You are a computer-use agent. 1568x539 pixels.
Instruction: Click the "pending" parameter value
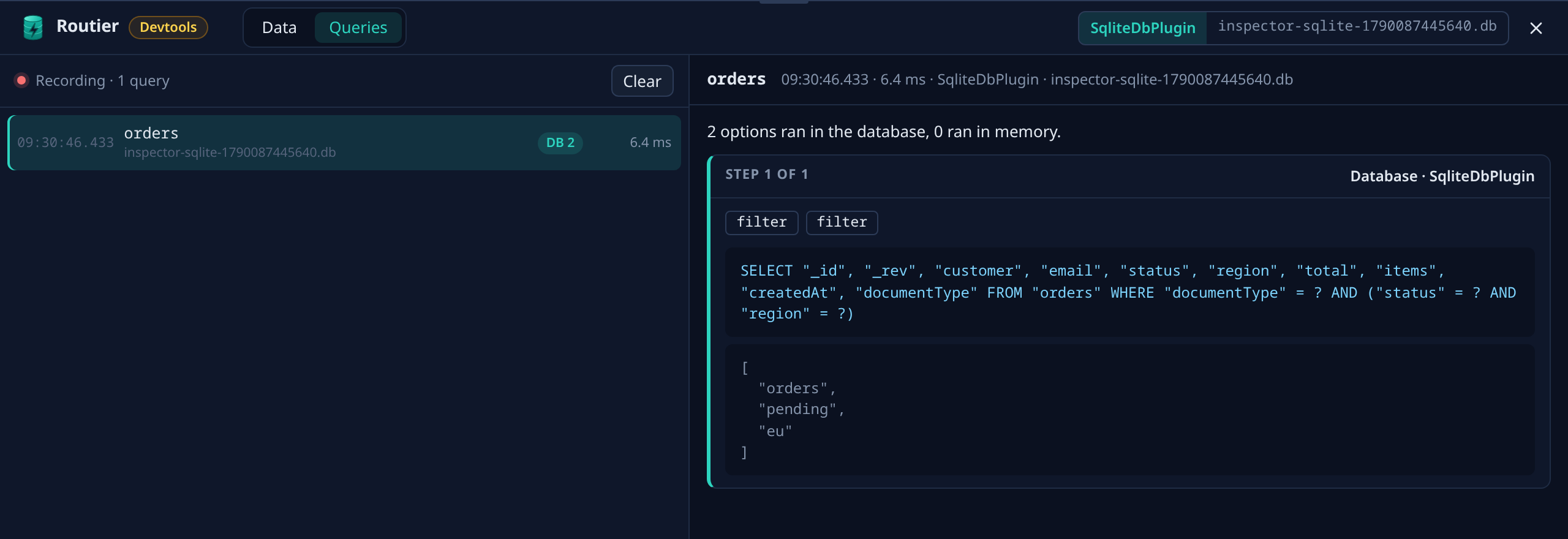pos(797,409)
